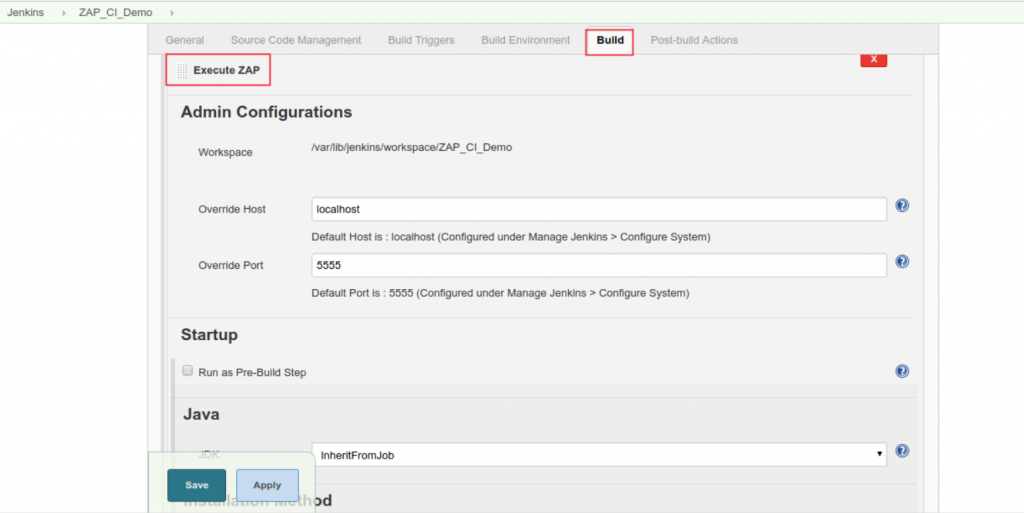Click into the Override Port field
The width and height of the screenshot is (1024, 513).
599,265
